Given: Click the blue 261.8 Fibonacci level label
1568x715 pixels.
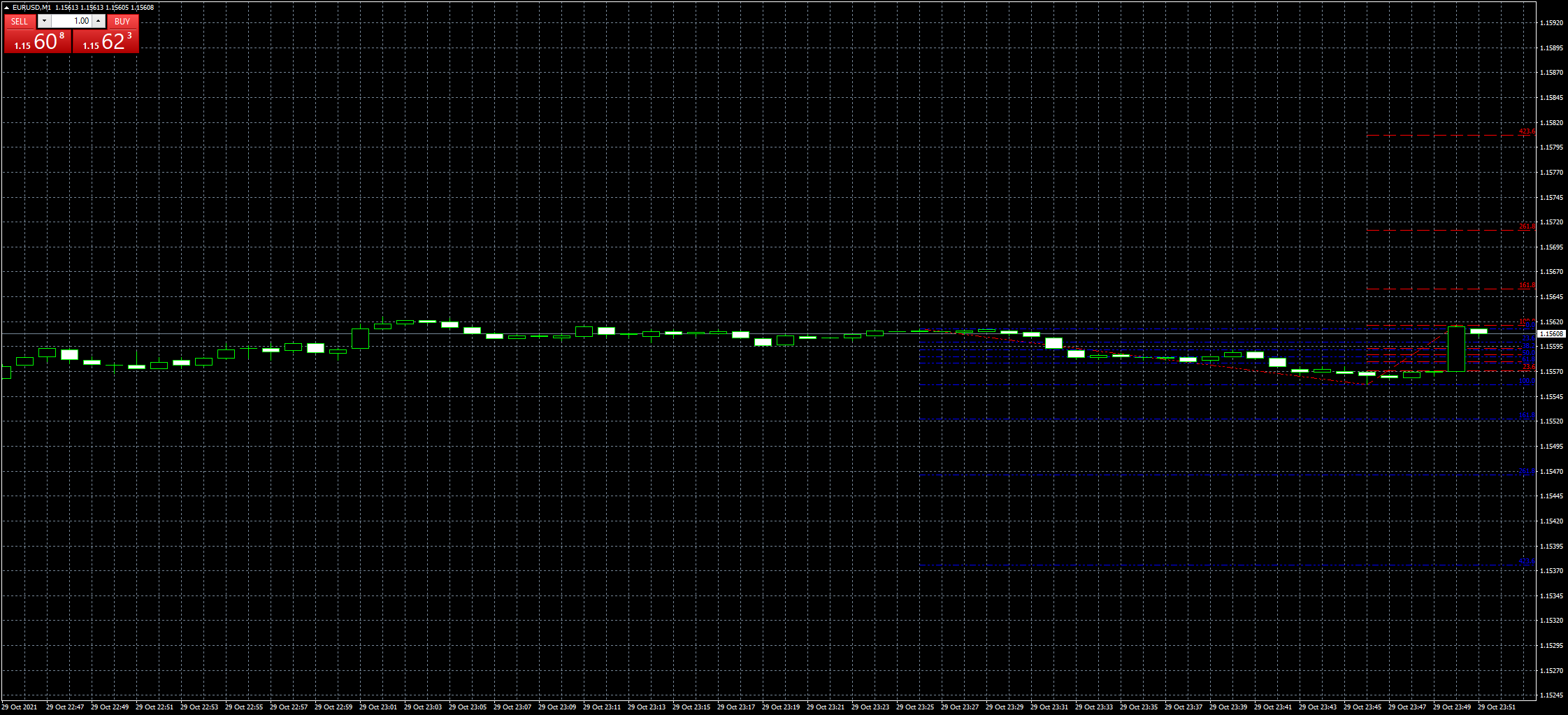Looking at the screenshot, I should click(x=1527, y=471).
